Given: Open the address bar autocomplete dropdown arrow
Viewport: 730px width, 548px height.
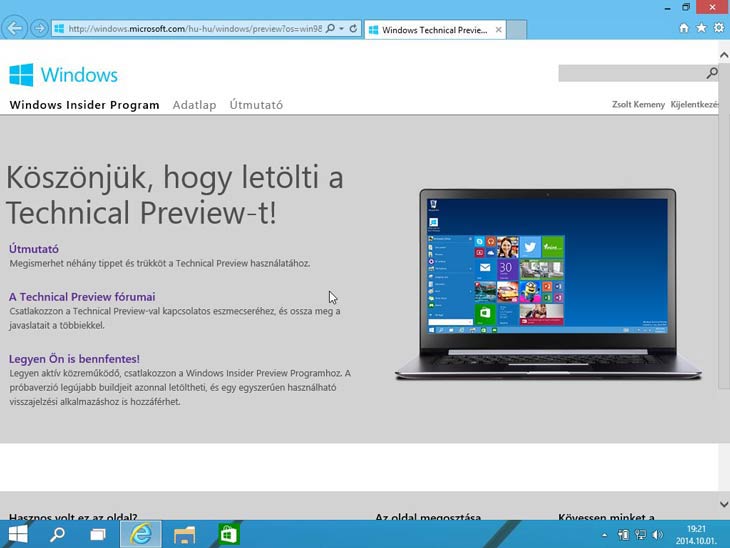Looking at the screenshot, I should 342,28.
